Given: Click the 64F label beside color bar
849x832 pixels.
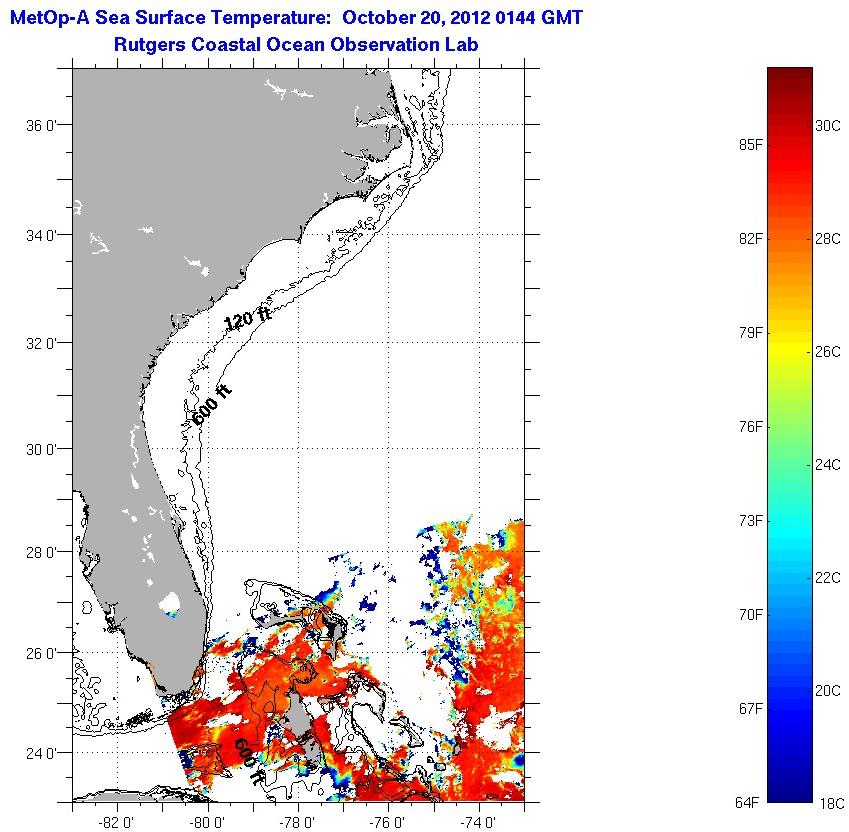Looking at the screenshot, I should tap(747, 803).
